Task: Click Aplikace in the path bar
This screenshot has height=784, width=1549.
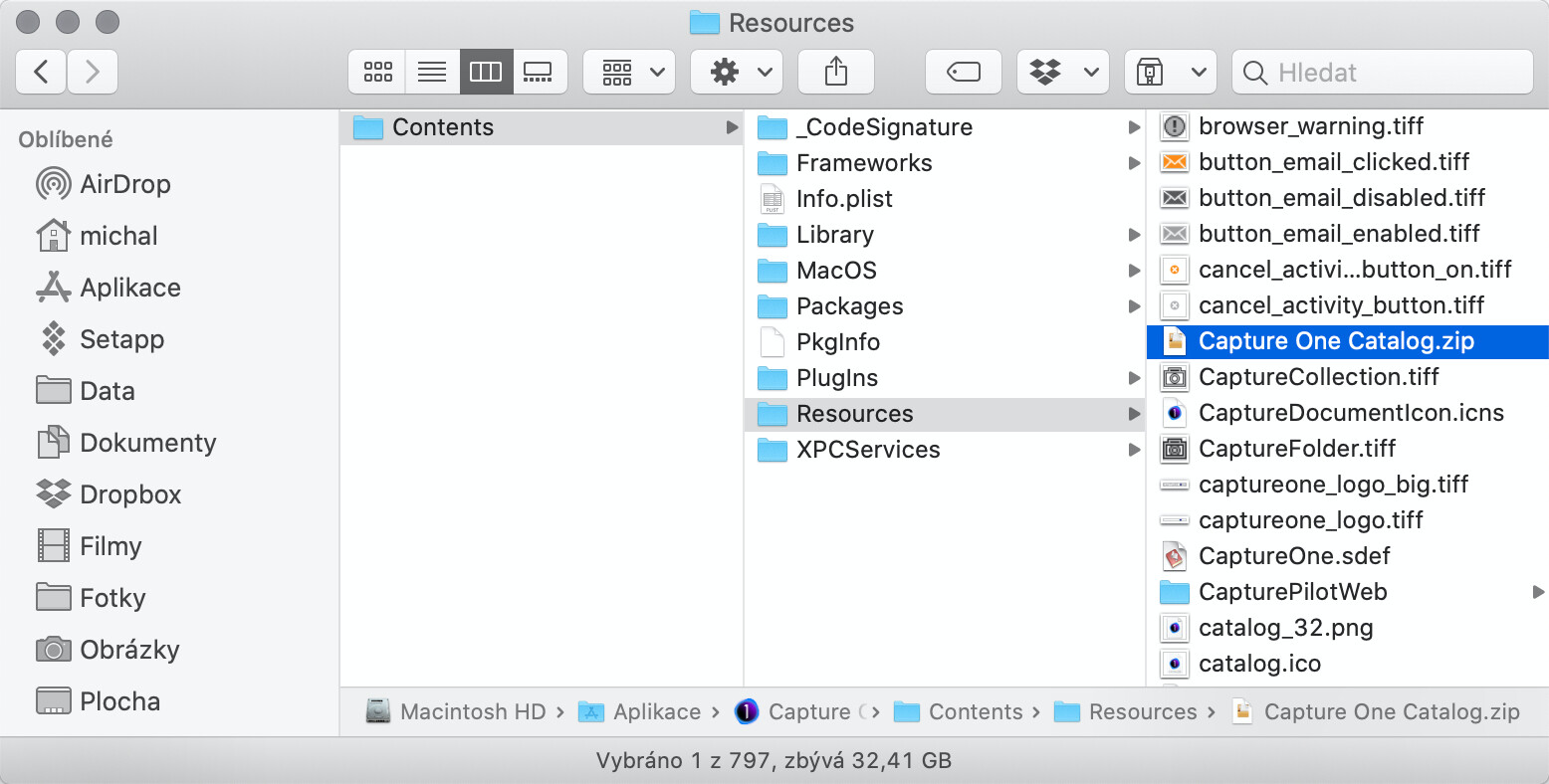Action: [x=640, y=712]
